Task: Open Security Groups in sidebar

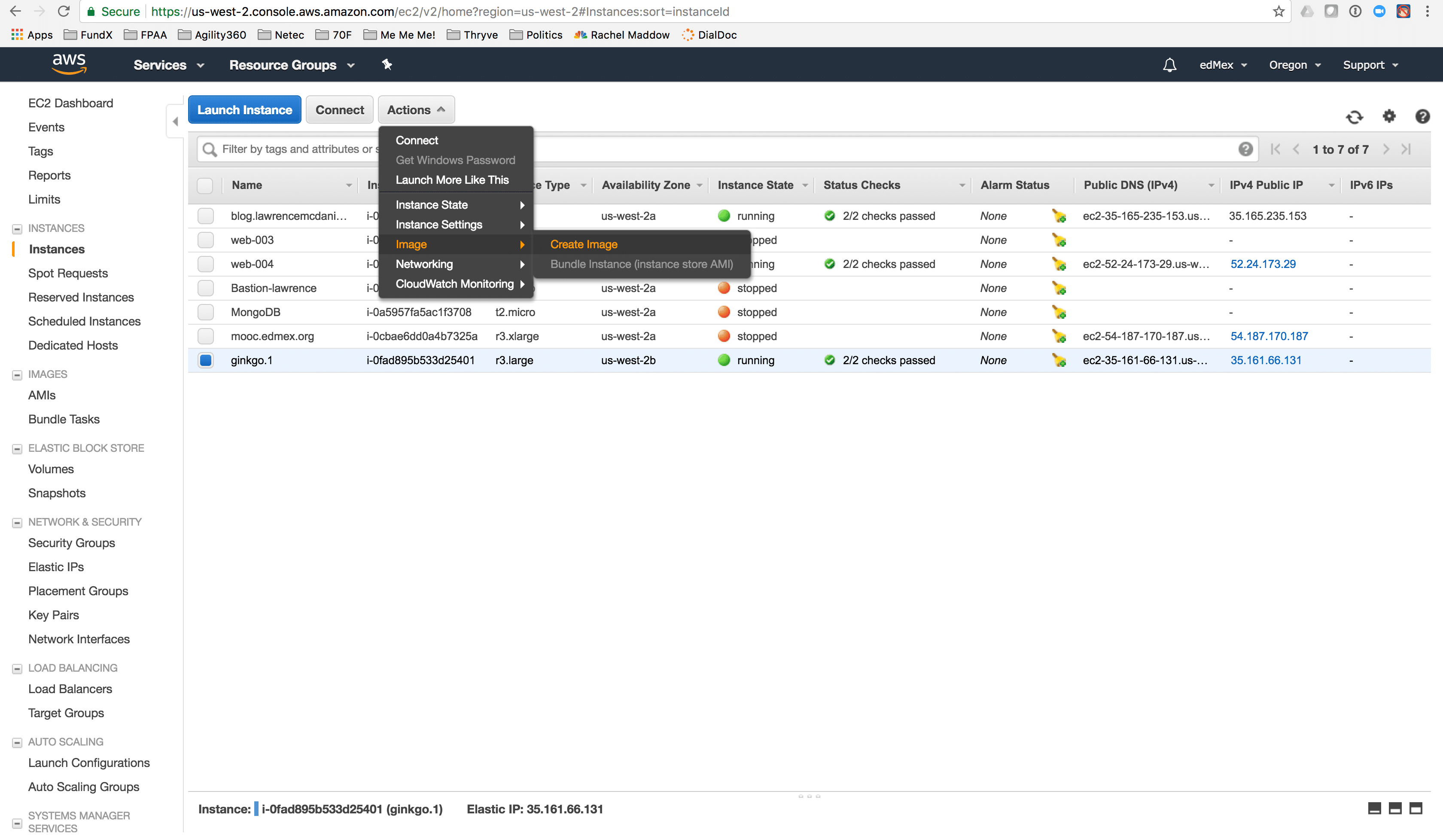Action: [72, 543]
